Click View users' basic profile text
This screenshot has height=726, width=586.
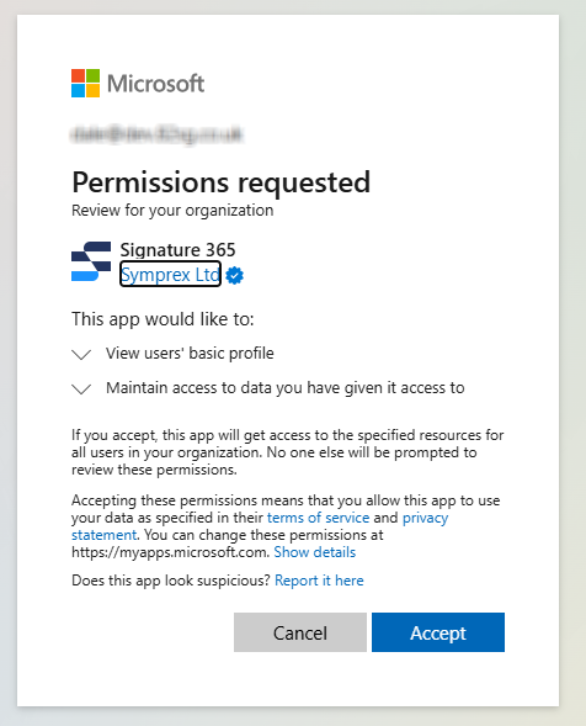coord(190,353)
